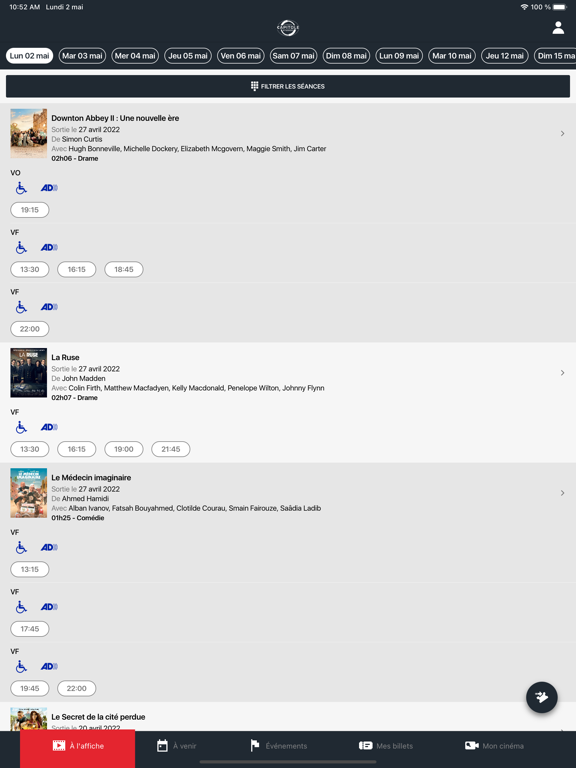Tap the battery status indicator
Viewport: 576px width, 768px height.
pyautogui.click(x=560, y=7)
